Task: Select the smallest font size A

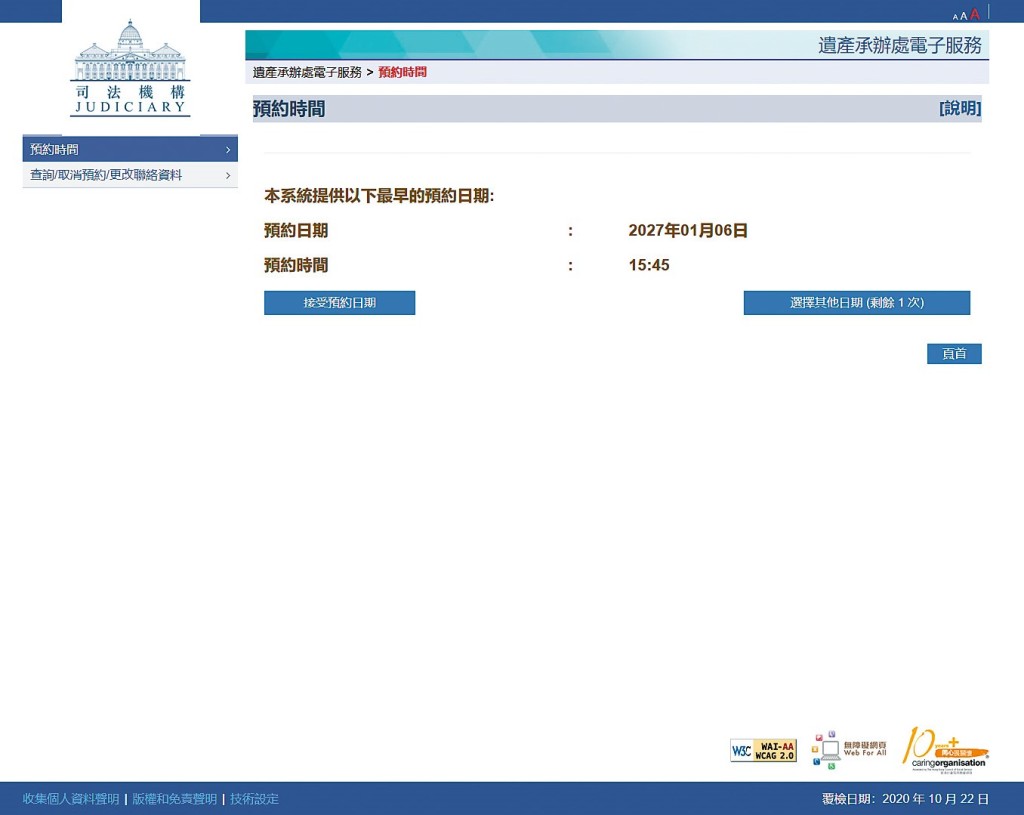Action: [x=955, y=17]
